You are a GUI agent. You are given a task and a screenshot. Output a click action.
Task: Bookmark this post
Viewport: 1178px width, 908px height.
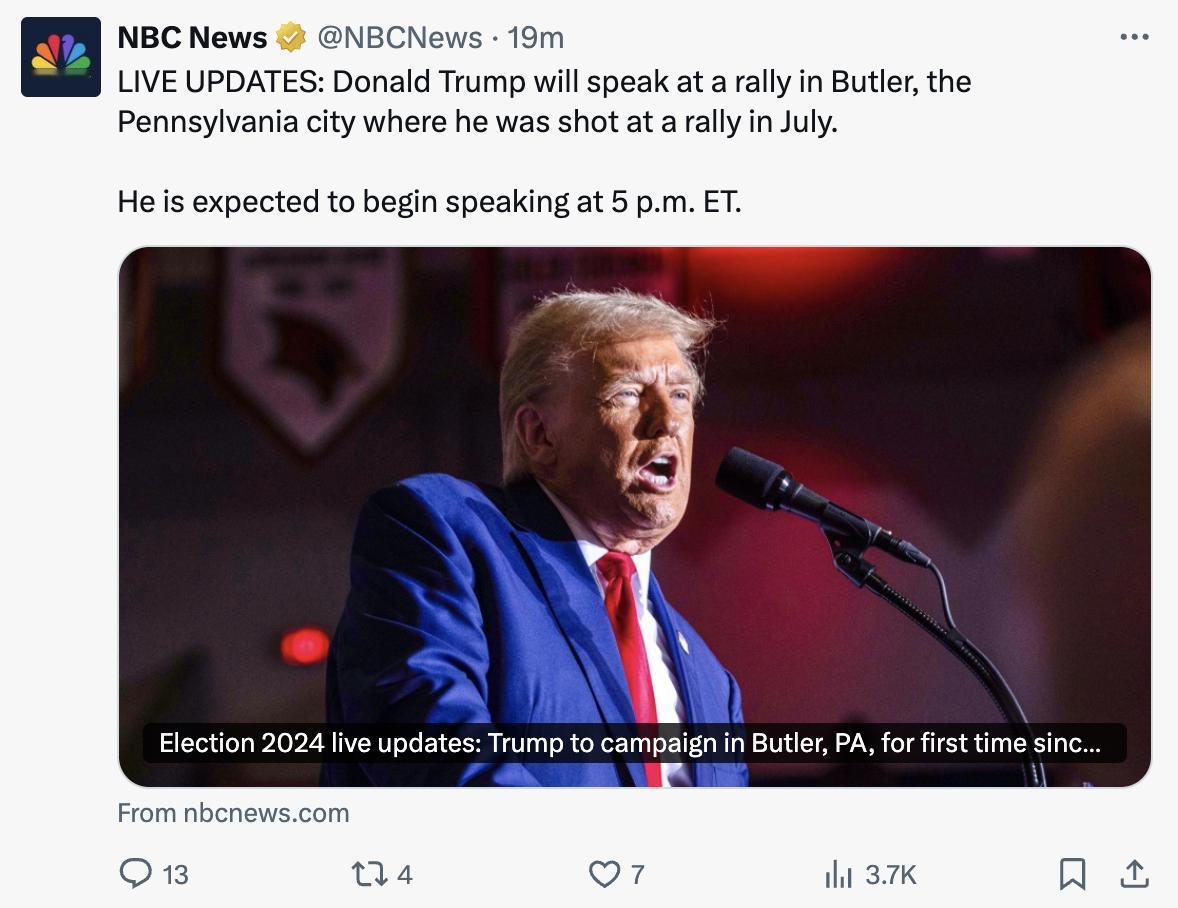point(1072,874)
